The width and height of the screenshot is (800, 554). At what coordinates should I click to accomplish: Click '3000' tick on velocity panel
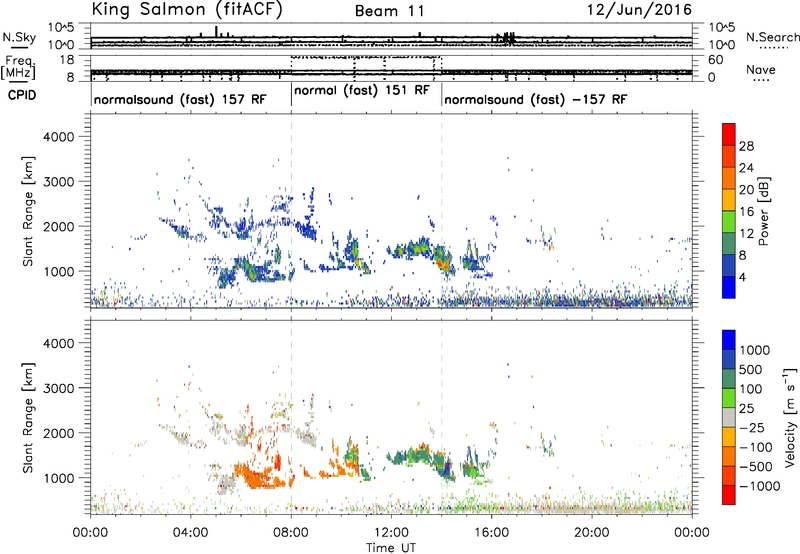59,388
